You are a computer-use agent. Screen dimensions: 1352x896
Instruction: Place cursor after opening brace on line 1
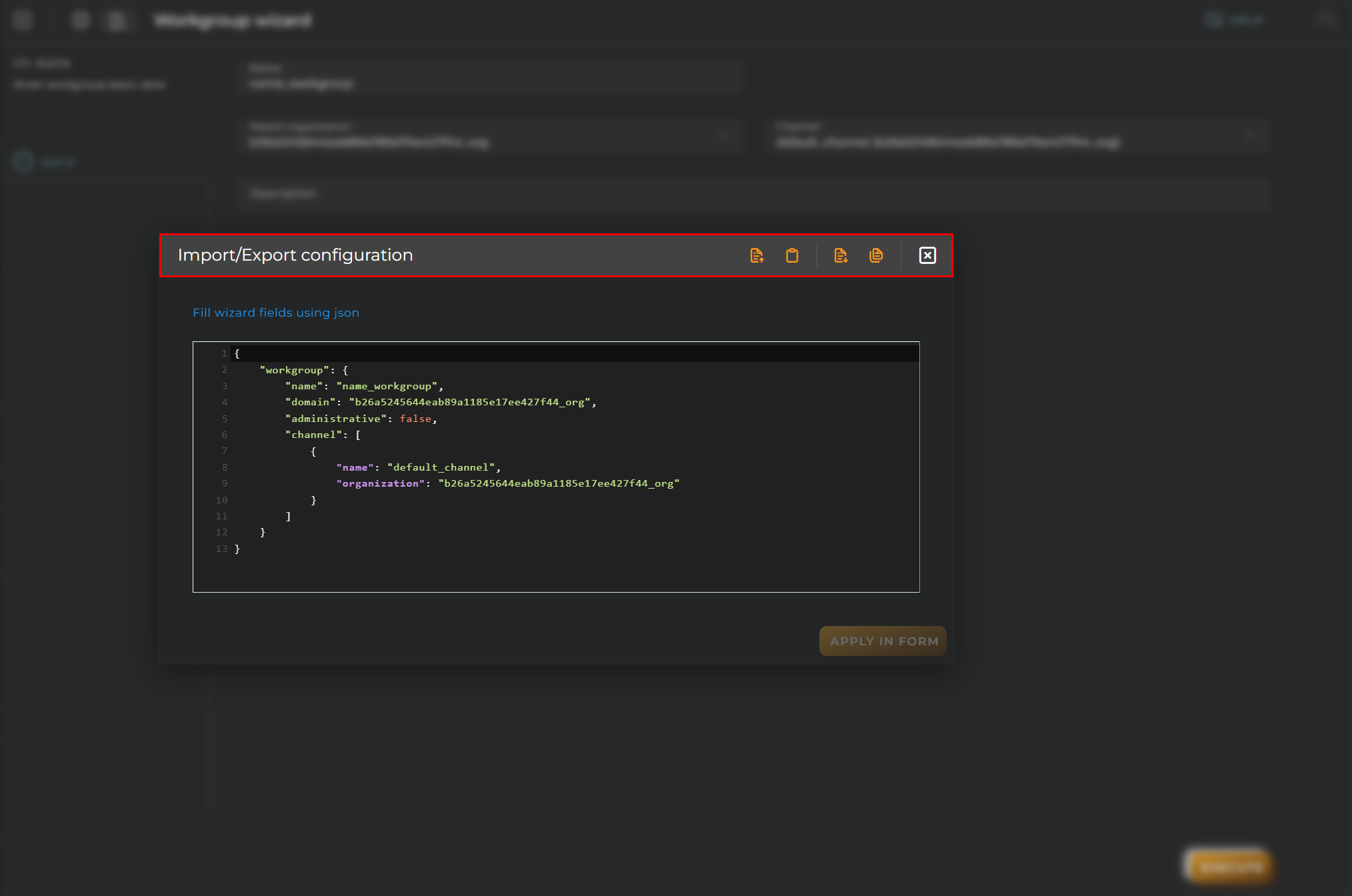click(x=241, y=354)
